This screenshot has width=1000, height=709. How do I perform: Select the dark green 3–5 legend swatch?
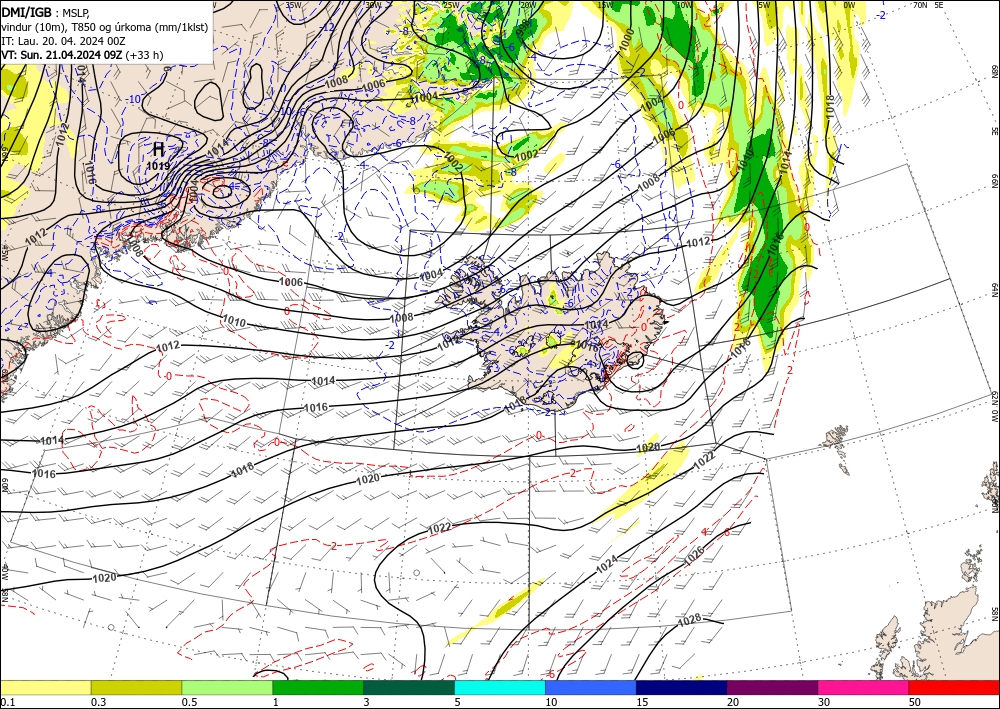(x=409, y=687)
